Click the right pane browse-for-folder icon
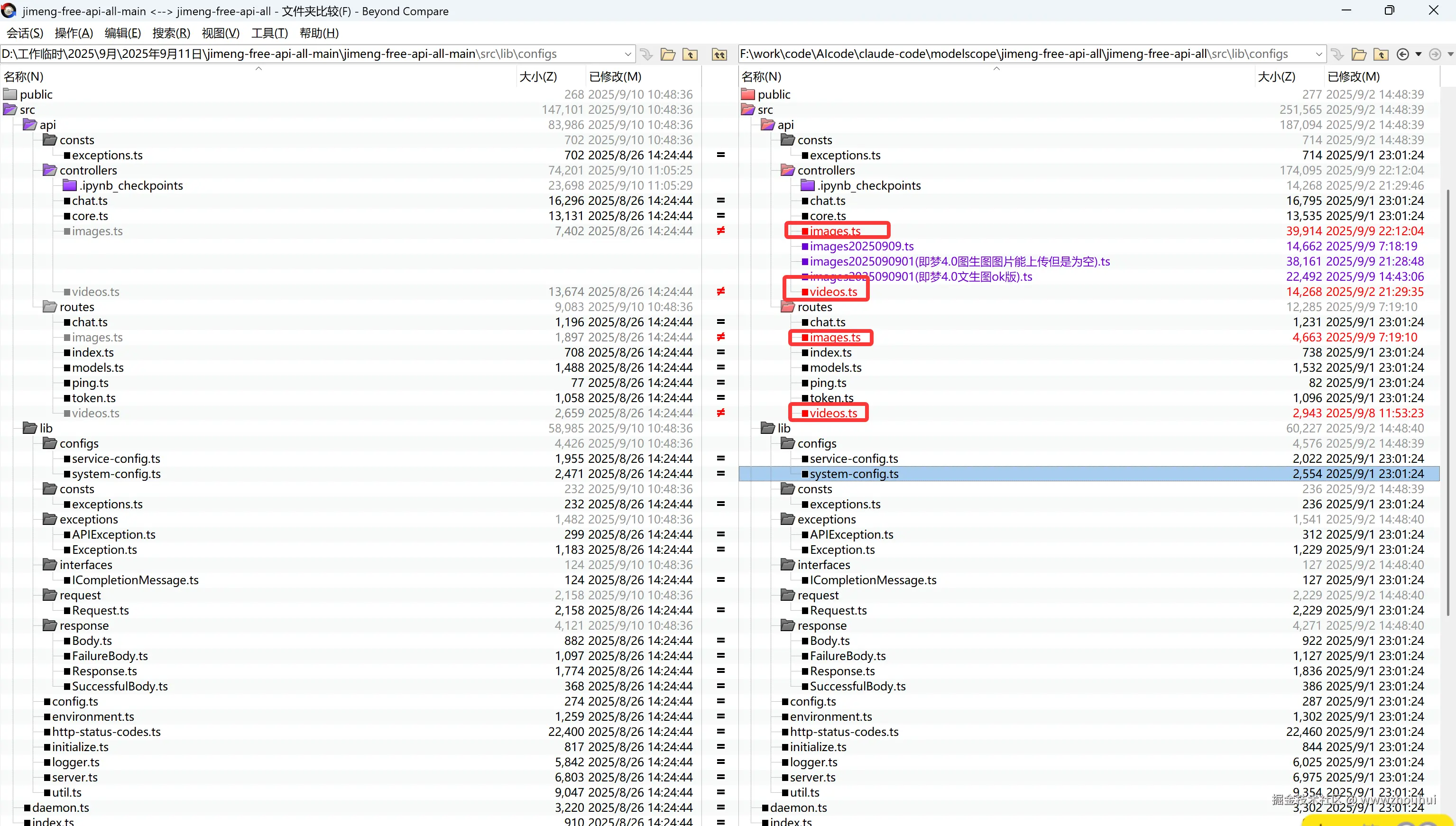The width and height of the screenshot is (1456, 826). point(1359,55)
